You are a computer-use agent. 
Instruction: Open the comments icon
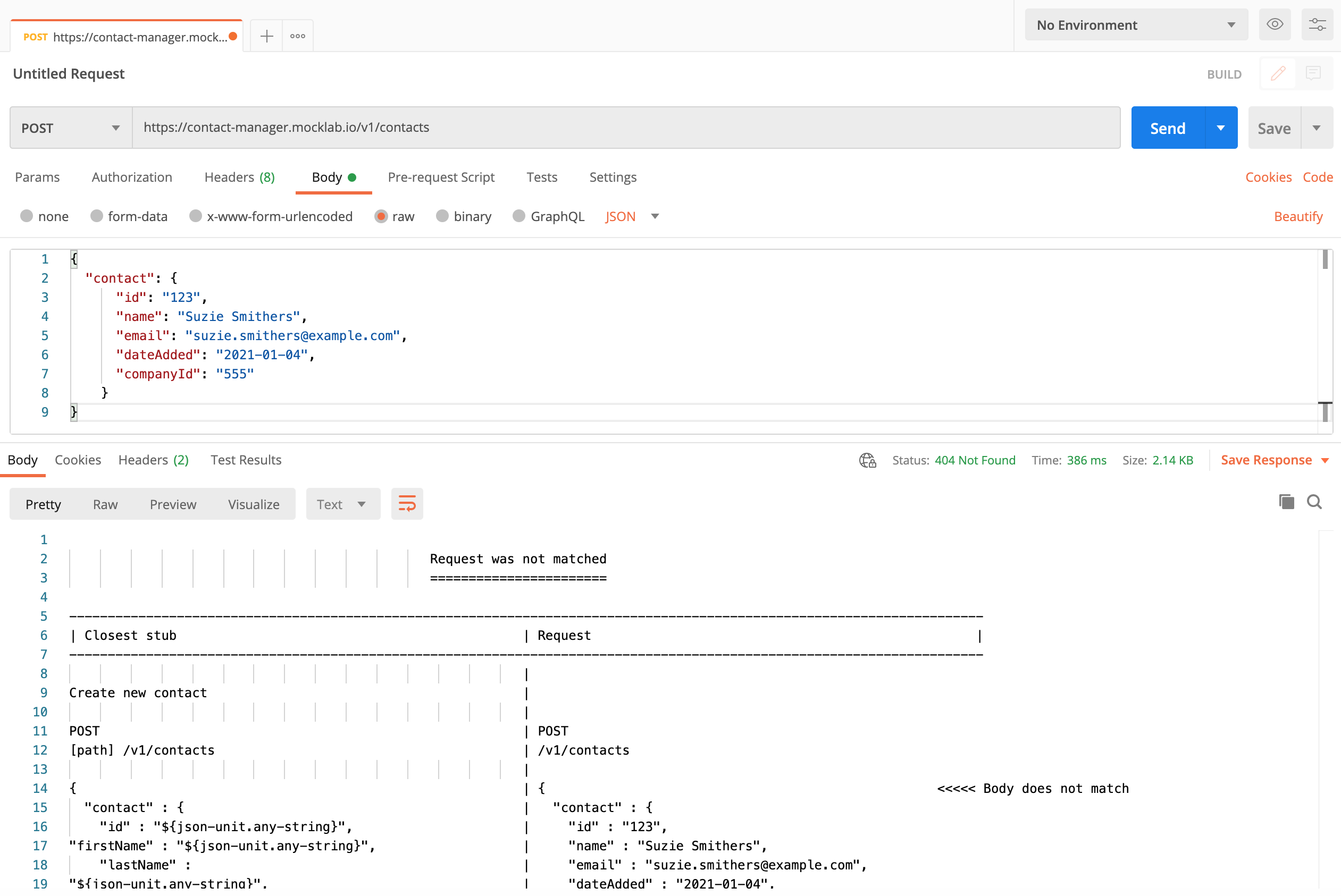(x=1313, y=74)
